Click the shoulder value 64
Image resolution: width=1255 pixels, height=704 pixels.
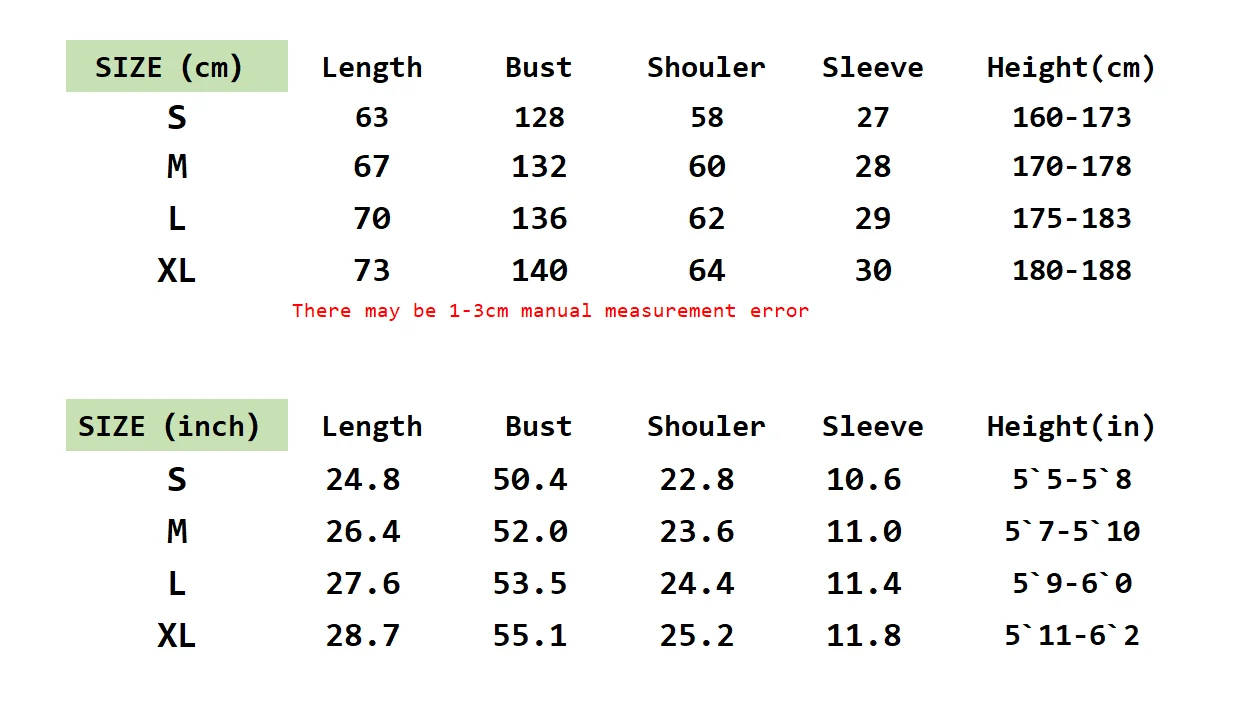click(x=706, y=270)
